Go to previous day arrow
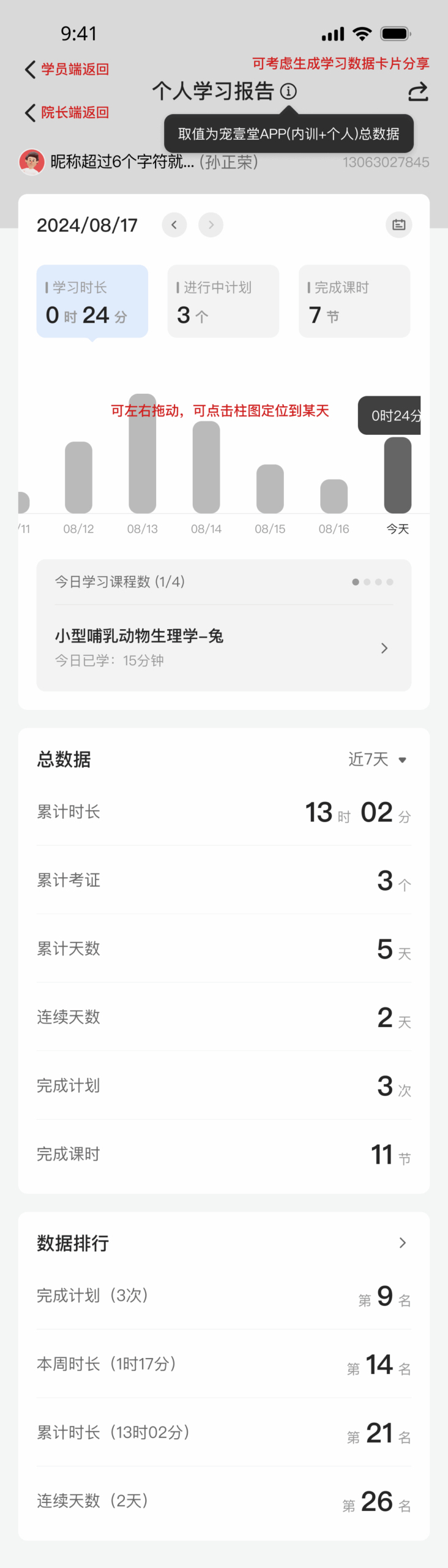The height and width of the screenshot is (1568, 448). 174,225
